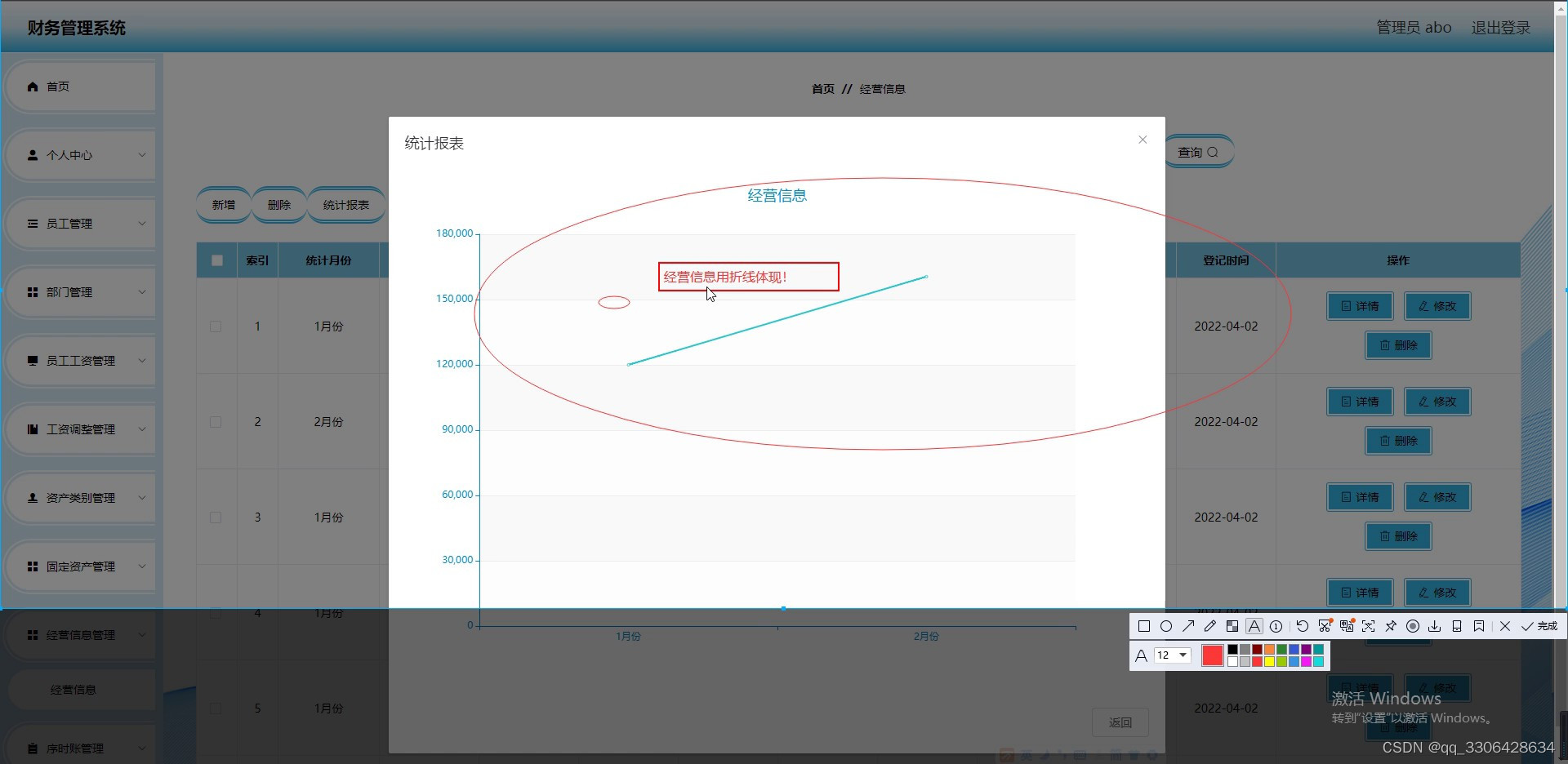Check the checkbox for row 5
This screenshot has width=1568, height=764.
(216, 708)
